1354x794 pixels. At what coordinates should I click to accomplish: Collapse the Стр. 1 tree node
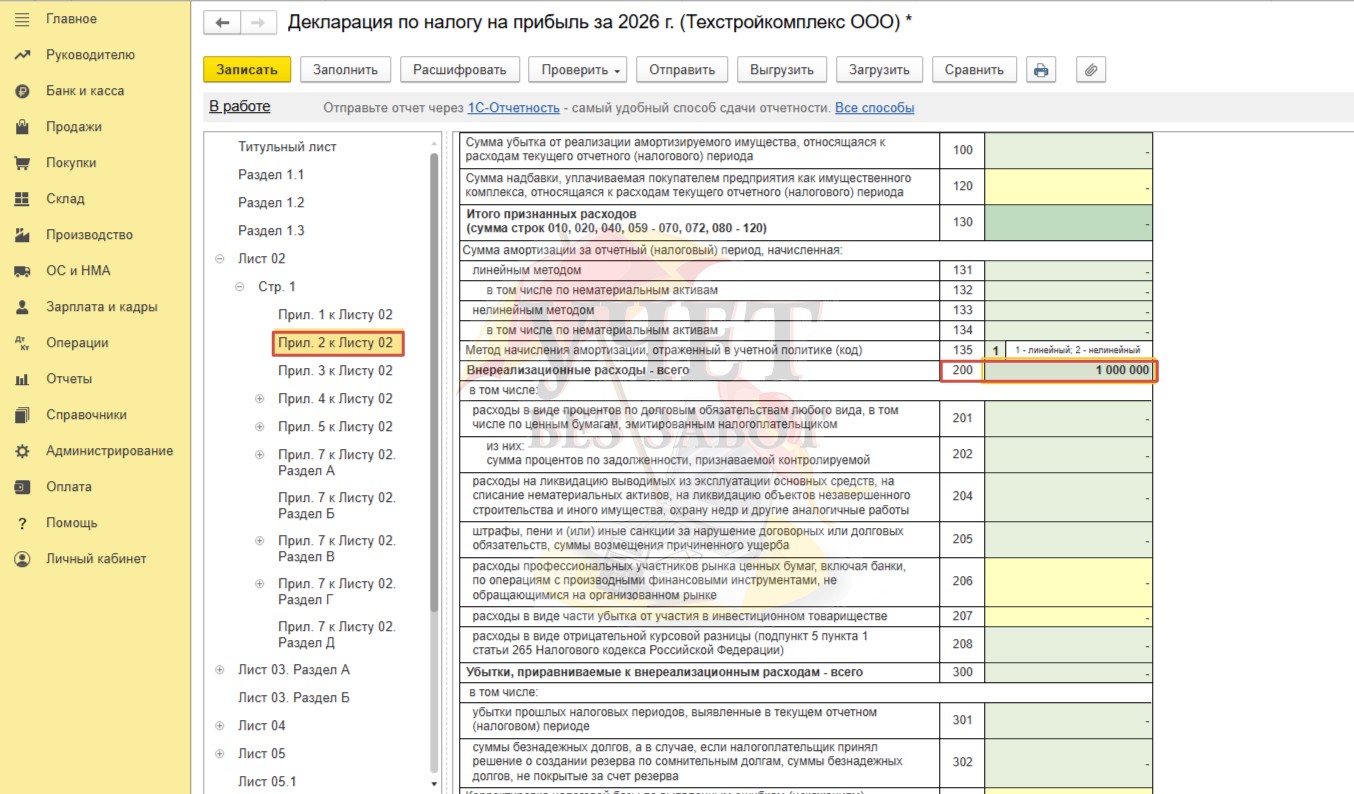pyautogui.click(x=240, y=287)
